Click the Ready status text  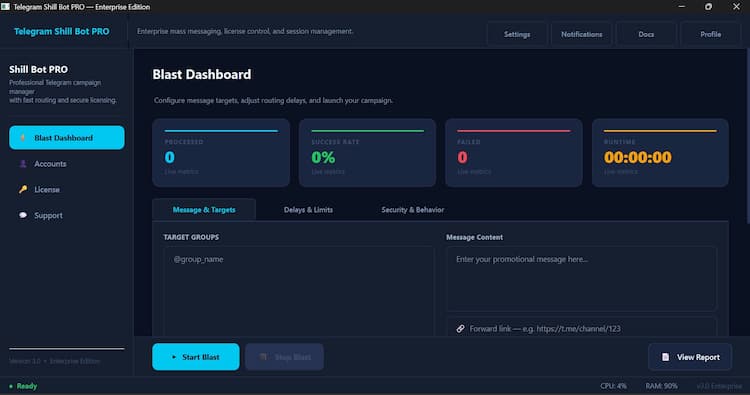pos(27,386)
